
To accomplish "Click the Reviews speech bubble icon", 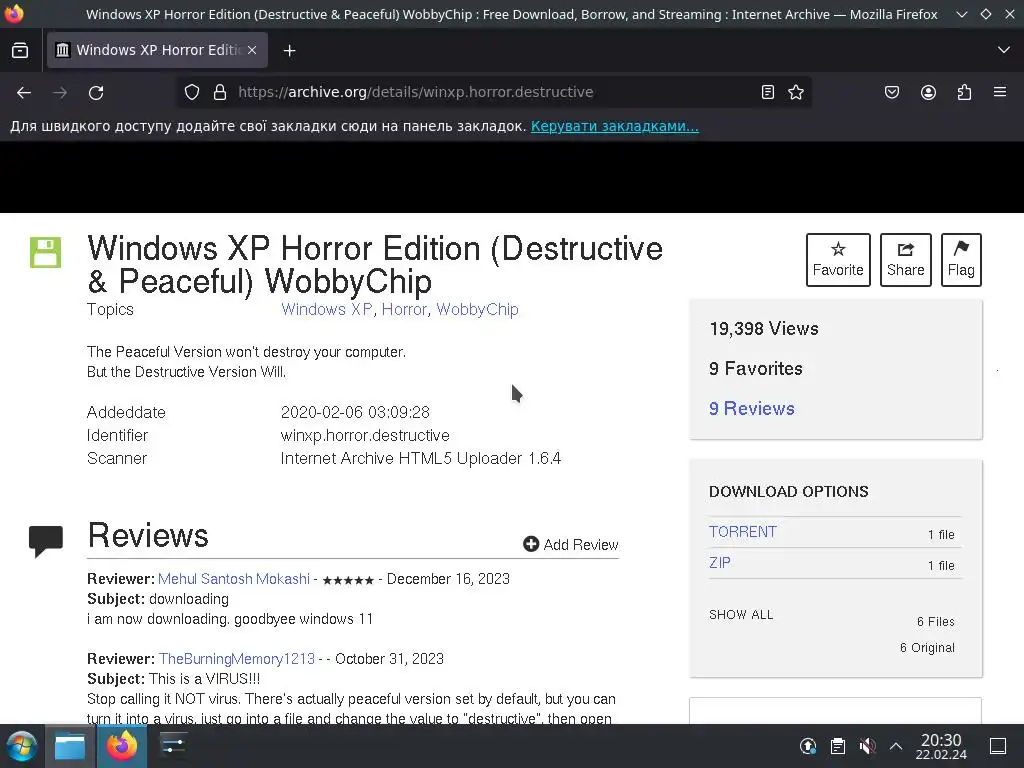I will [46, 541].
